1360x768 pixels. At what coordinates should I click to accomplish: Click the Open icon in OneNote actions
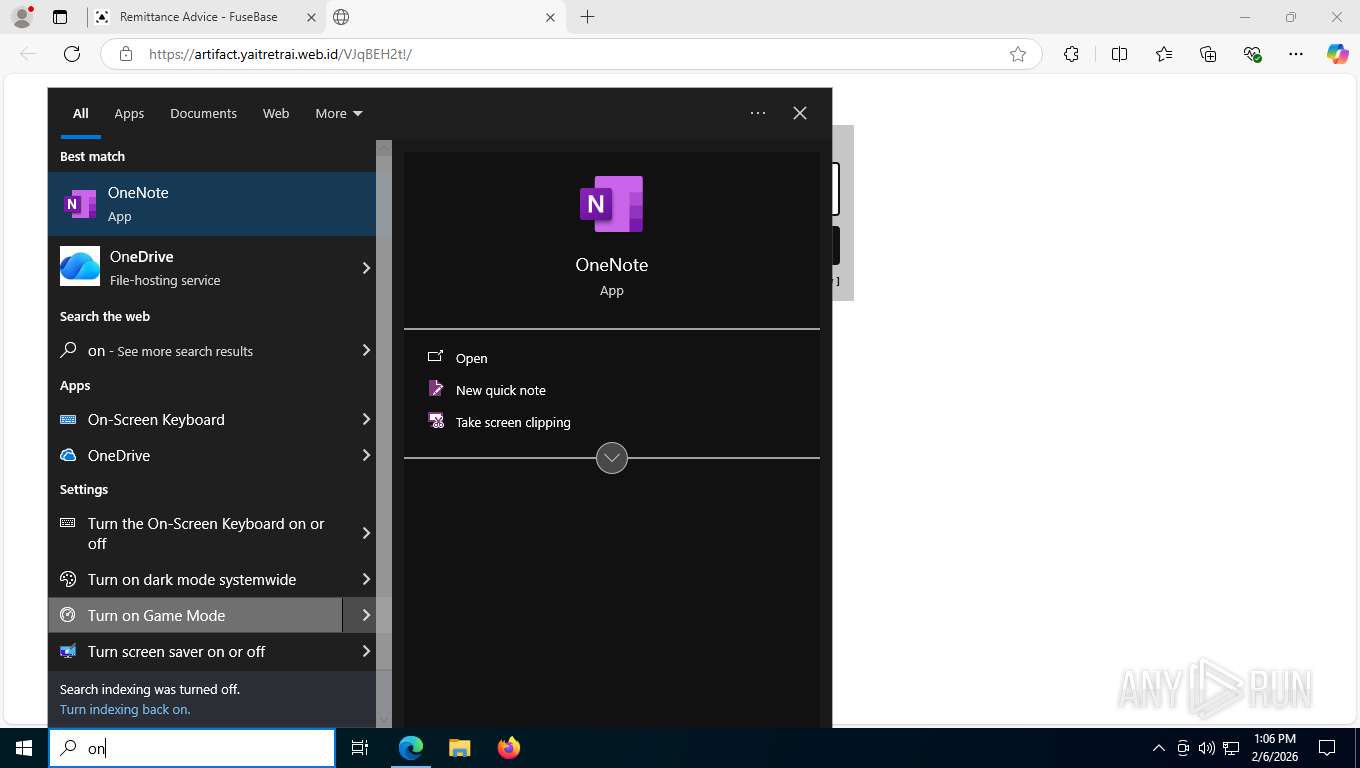(x=436, y=357)
